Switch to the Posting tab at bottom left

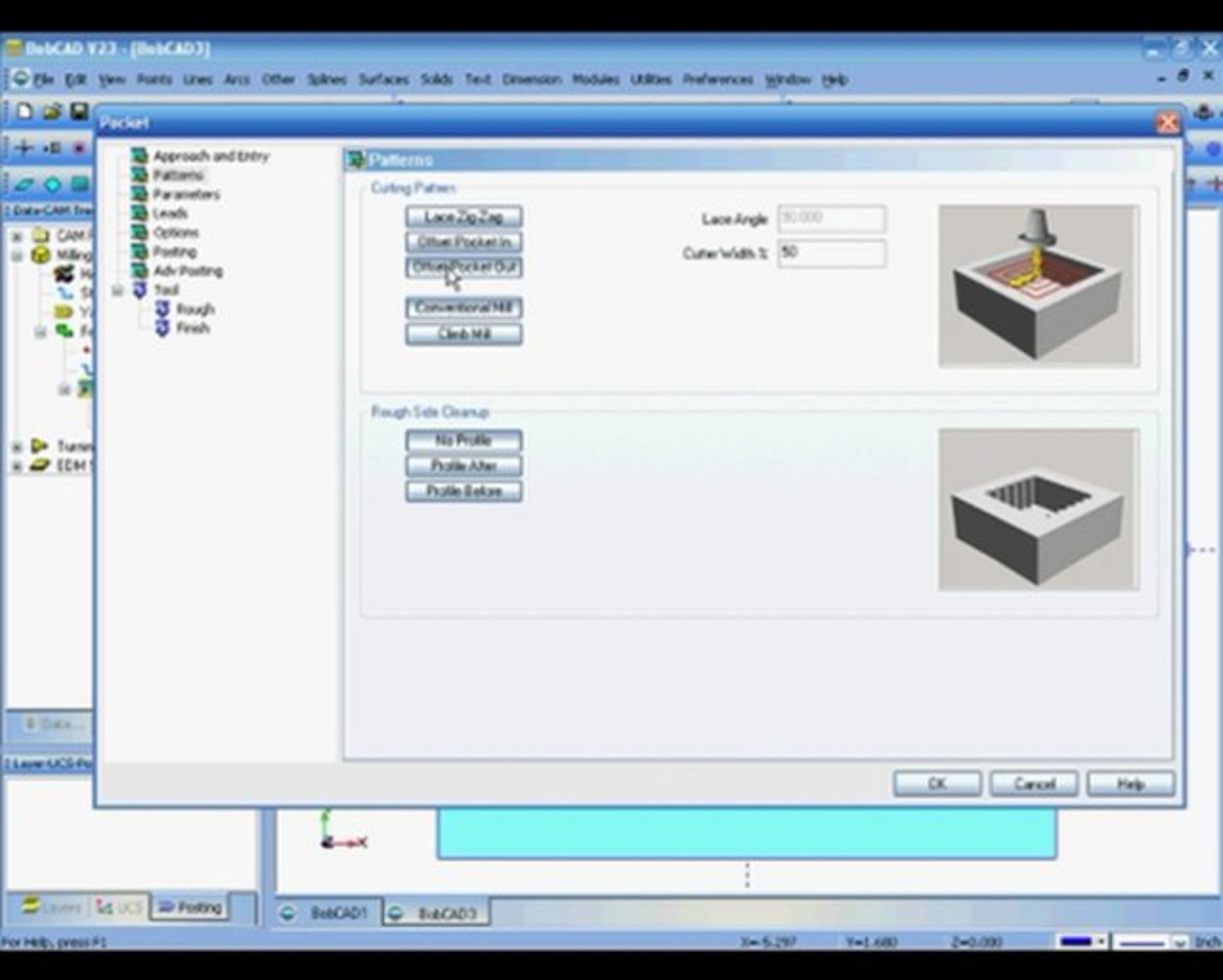tap(190, 907)
